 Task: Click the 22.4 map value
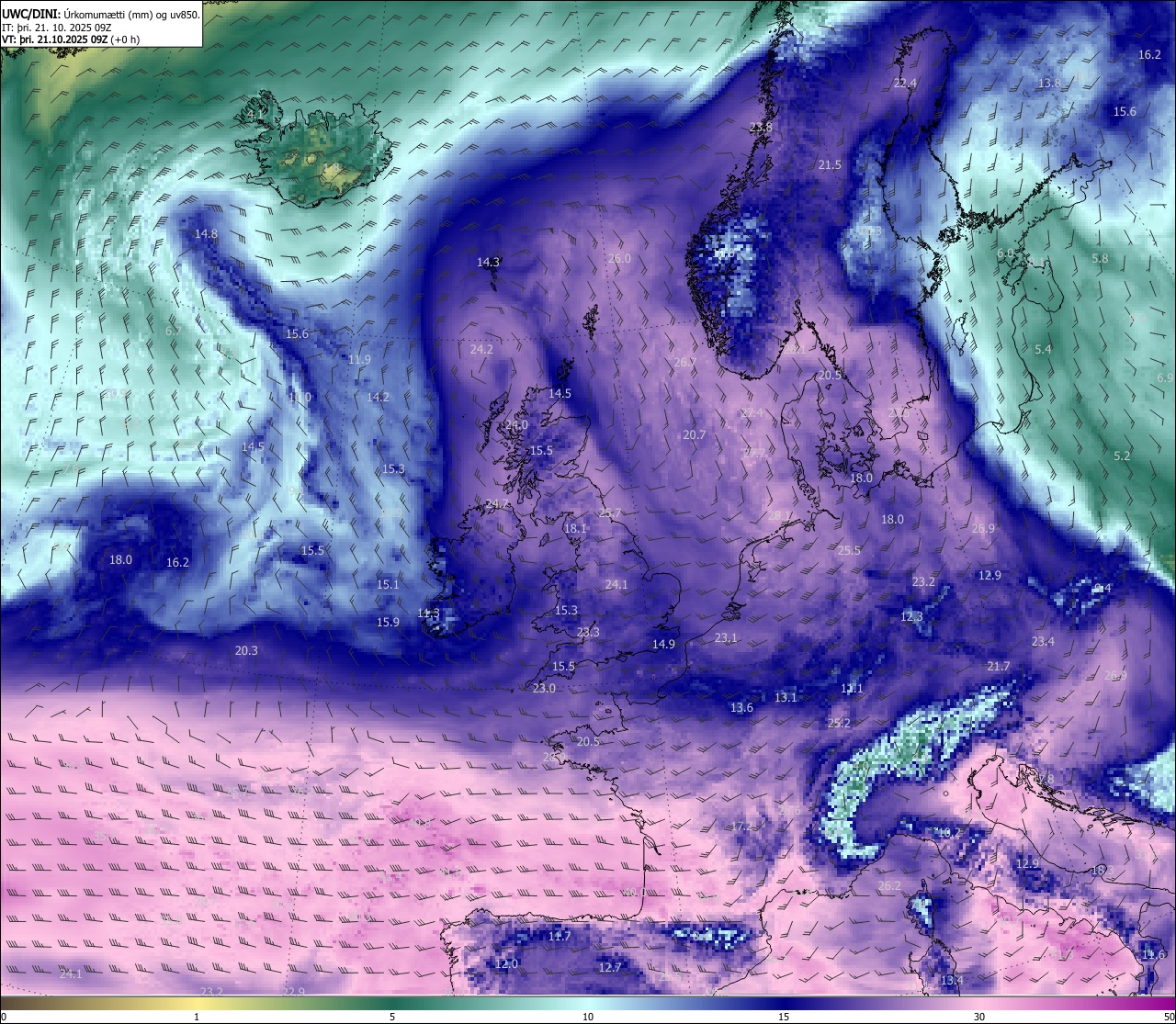click(x=905, y=83)
